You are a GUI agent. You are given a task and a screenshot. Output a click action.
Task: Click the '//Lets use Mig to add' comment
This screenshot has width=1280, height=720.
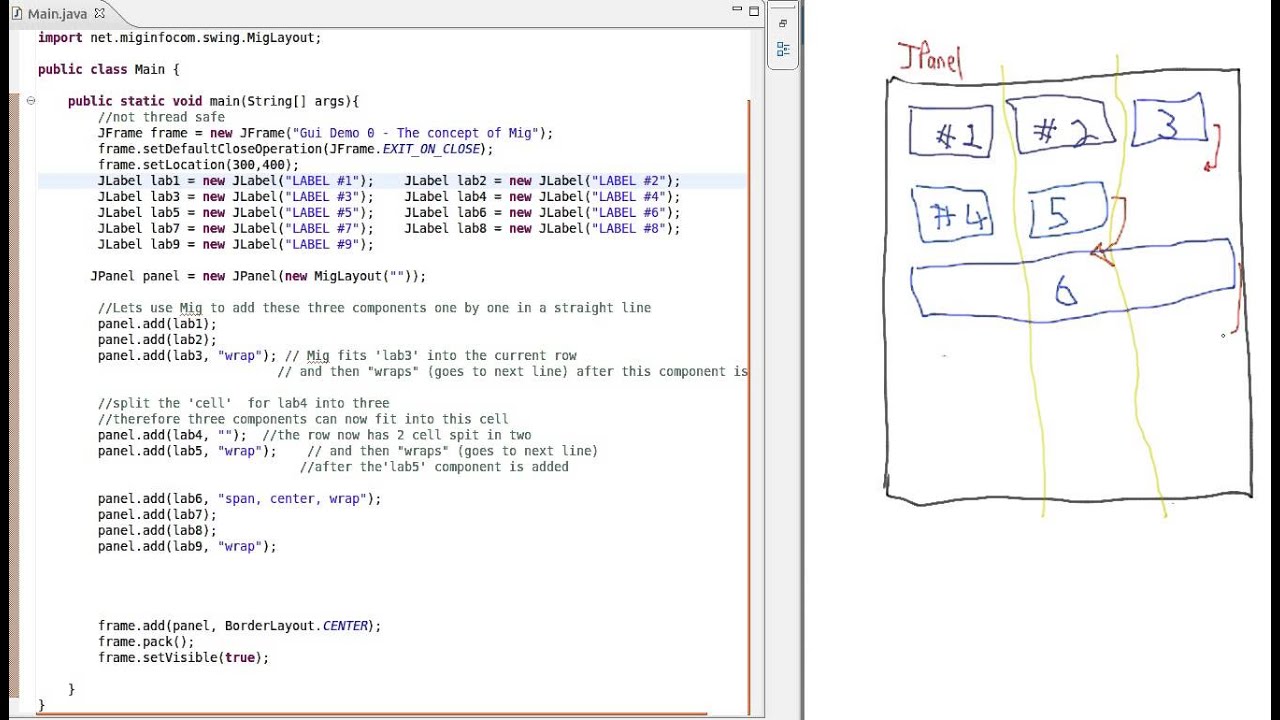pos(374,308)
